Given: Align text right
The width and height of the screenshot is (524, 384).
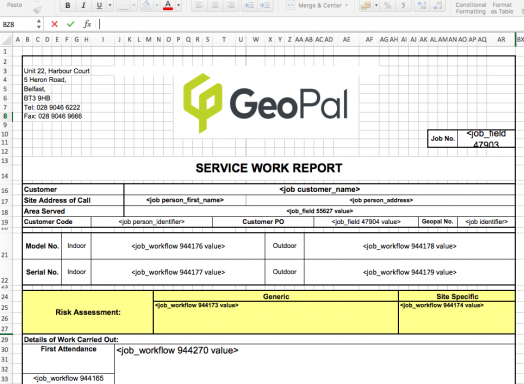Looking at the screenshot, I should point(231,5).
